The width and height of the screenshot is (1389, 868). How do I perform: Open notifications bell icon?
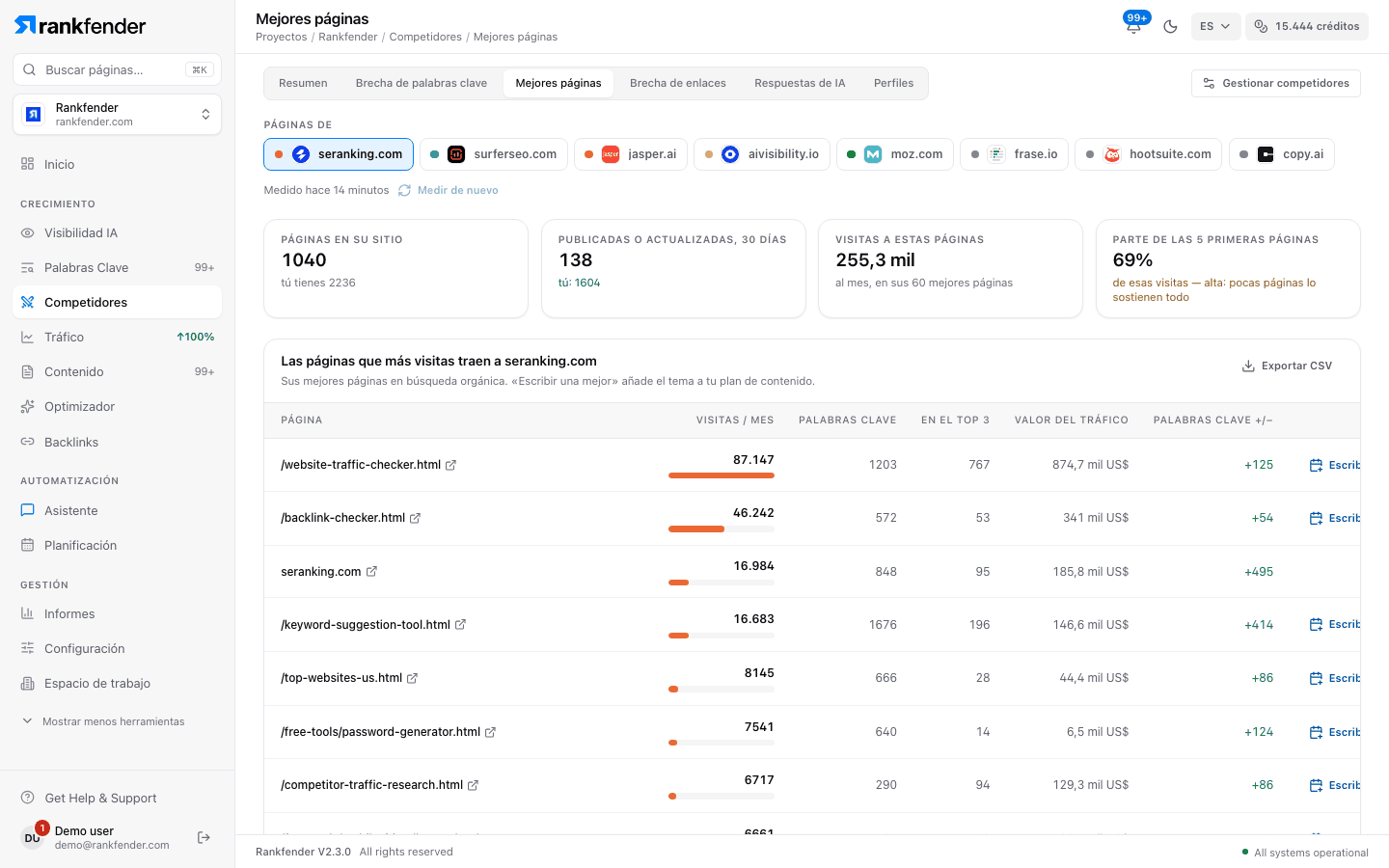(x=1134, y=26)
